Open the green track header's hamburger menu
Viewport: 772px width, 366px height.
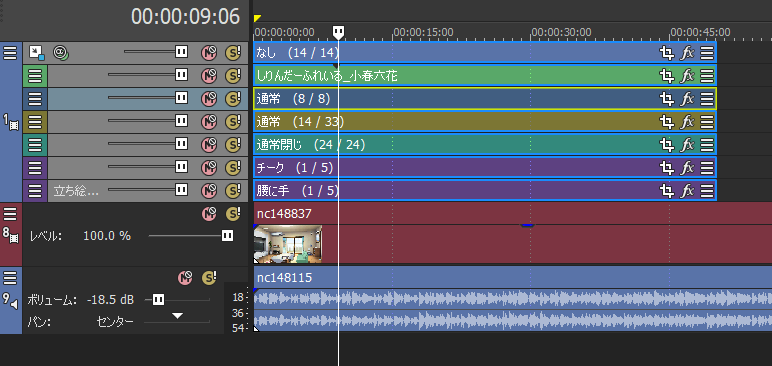point(35,76)
